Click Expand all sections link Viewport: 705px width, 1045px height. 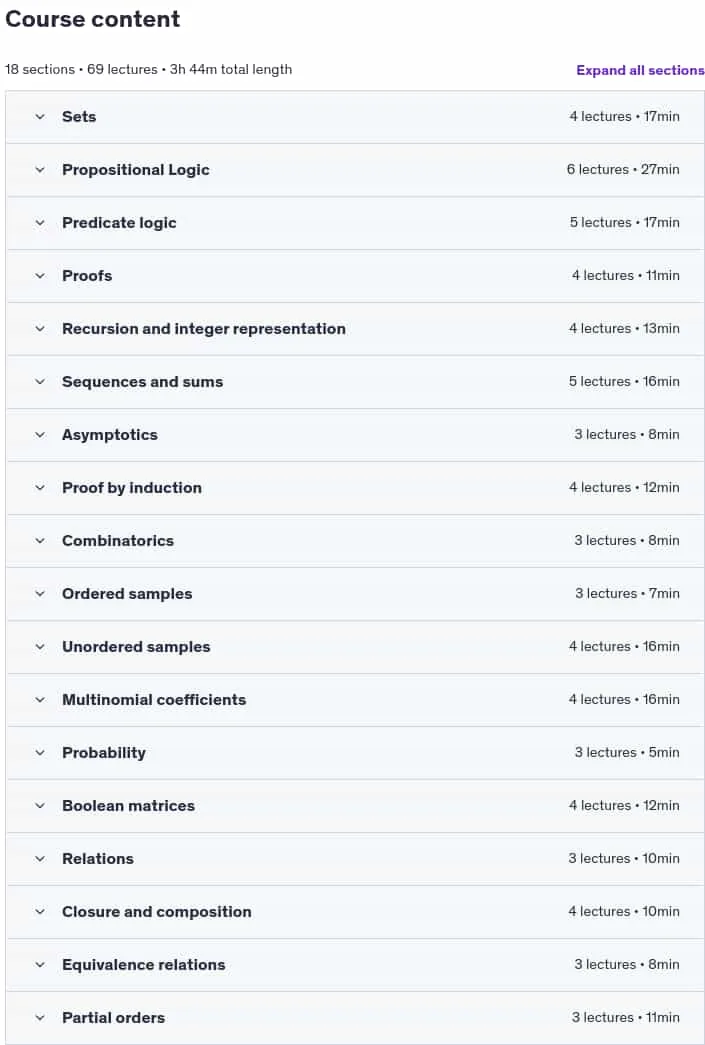pyautogui.click(x=640, y=70)
